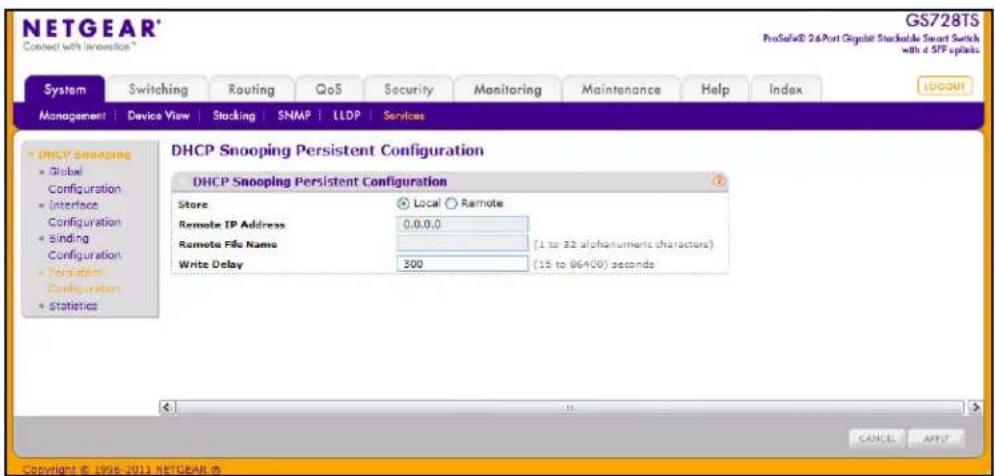Viewport: 995px width, 476px height.
Task: Click the APPLY button
Action: (x=937, y=439)
